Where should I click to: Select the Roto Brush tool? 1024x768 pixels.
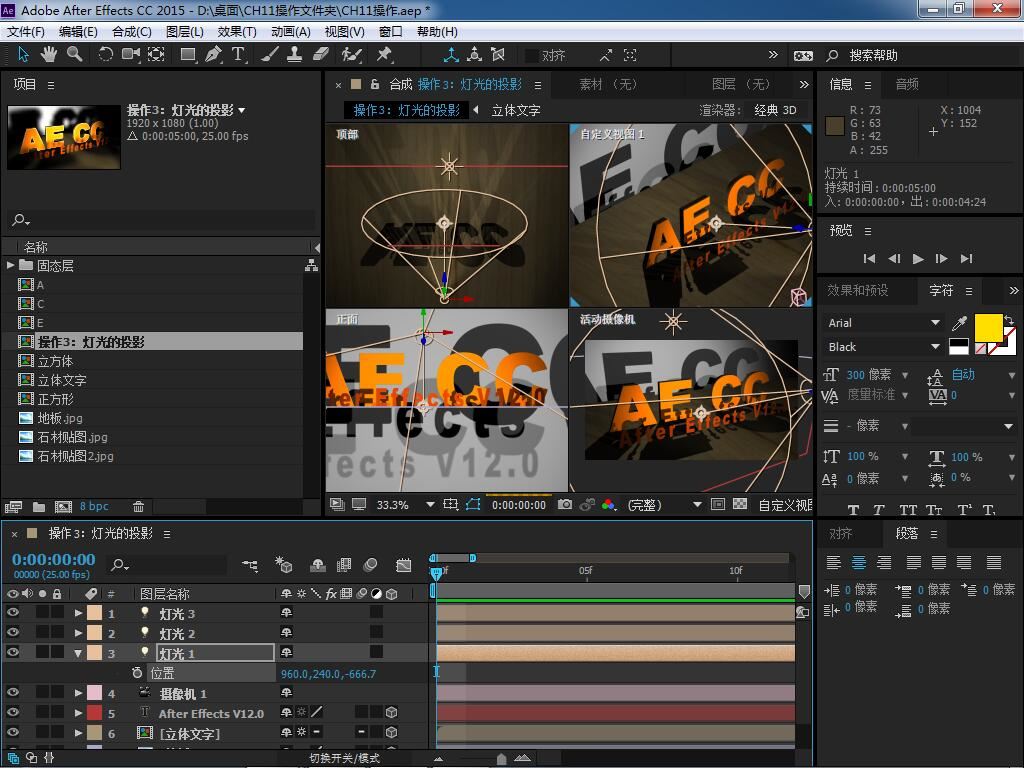[351, 55]
